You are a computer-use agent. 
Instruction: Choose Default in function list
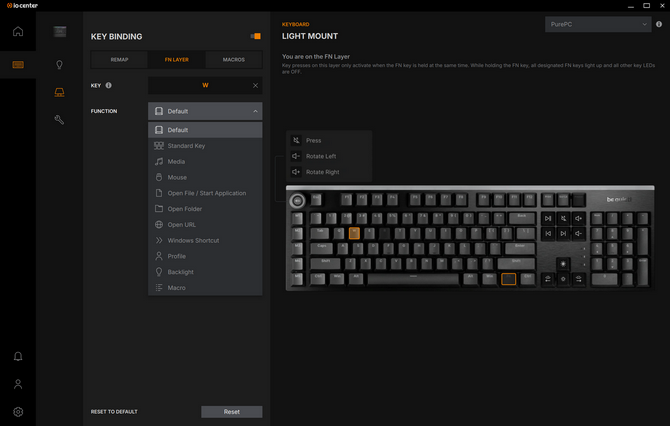tap(205, 130)
